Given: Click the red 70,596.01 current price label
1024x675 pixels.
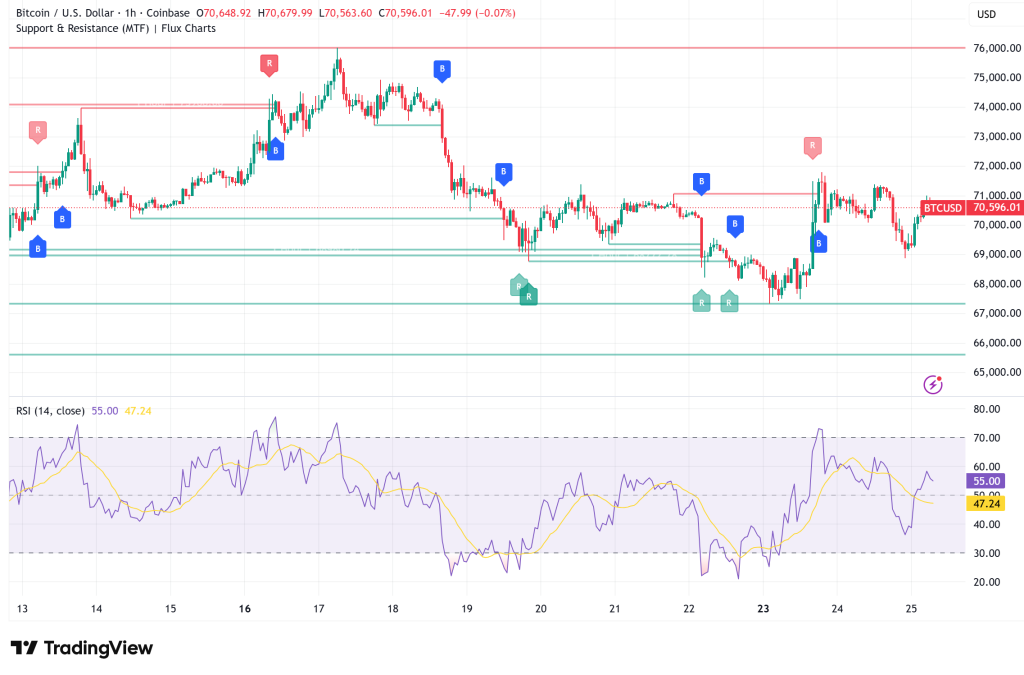Looking at the screenshot, I should (993, 208).
